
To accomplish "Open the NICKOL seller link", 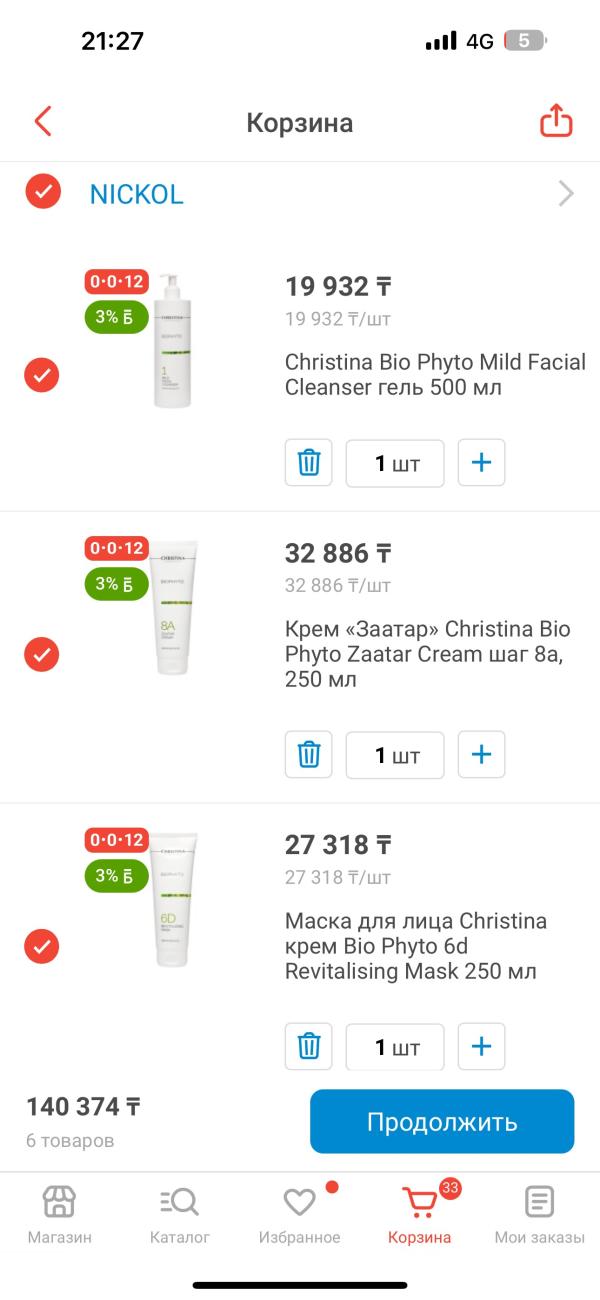I will [x=137, y=194].
